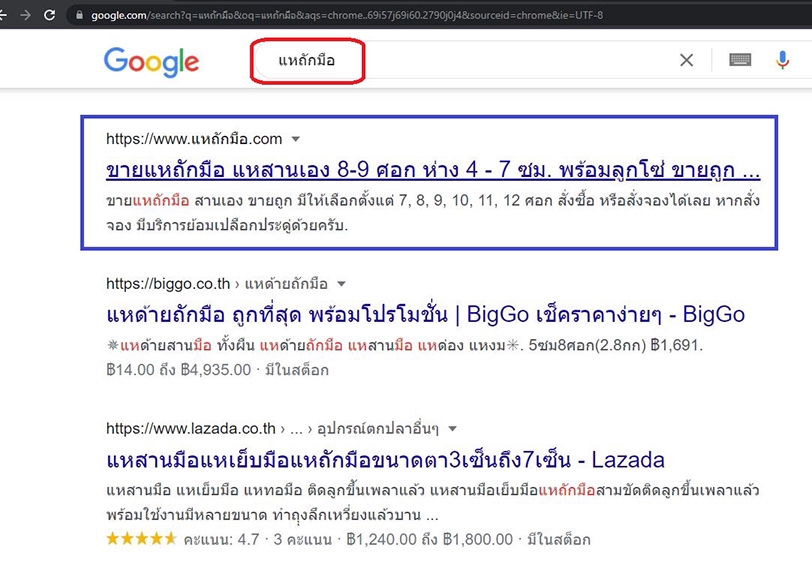Click the BigGo result description snippet
812x568 pixels.
[x=404, y=345]
